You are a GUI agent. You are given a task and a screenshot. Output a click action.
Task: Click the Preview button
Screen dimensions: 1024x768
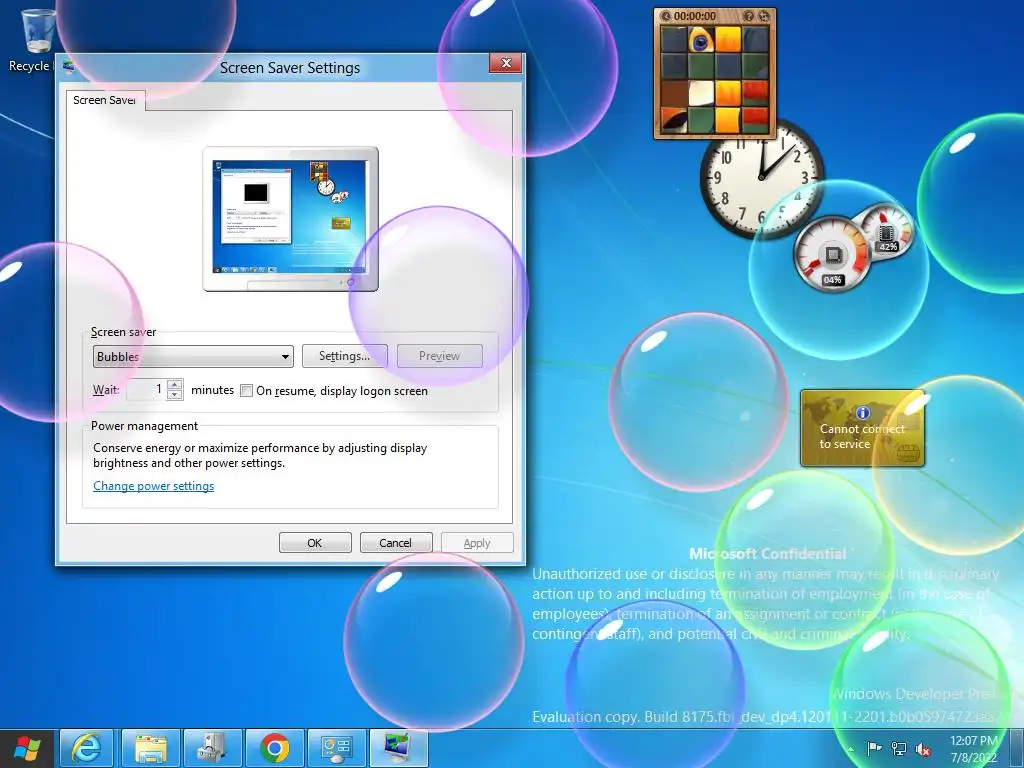tap(440, 356)
